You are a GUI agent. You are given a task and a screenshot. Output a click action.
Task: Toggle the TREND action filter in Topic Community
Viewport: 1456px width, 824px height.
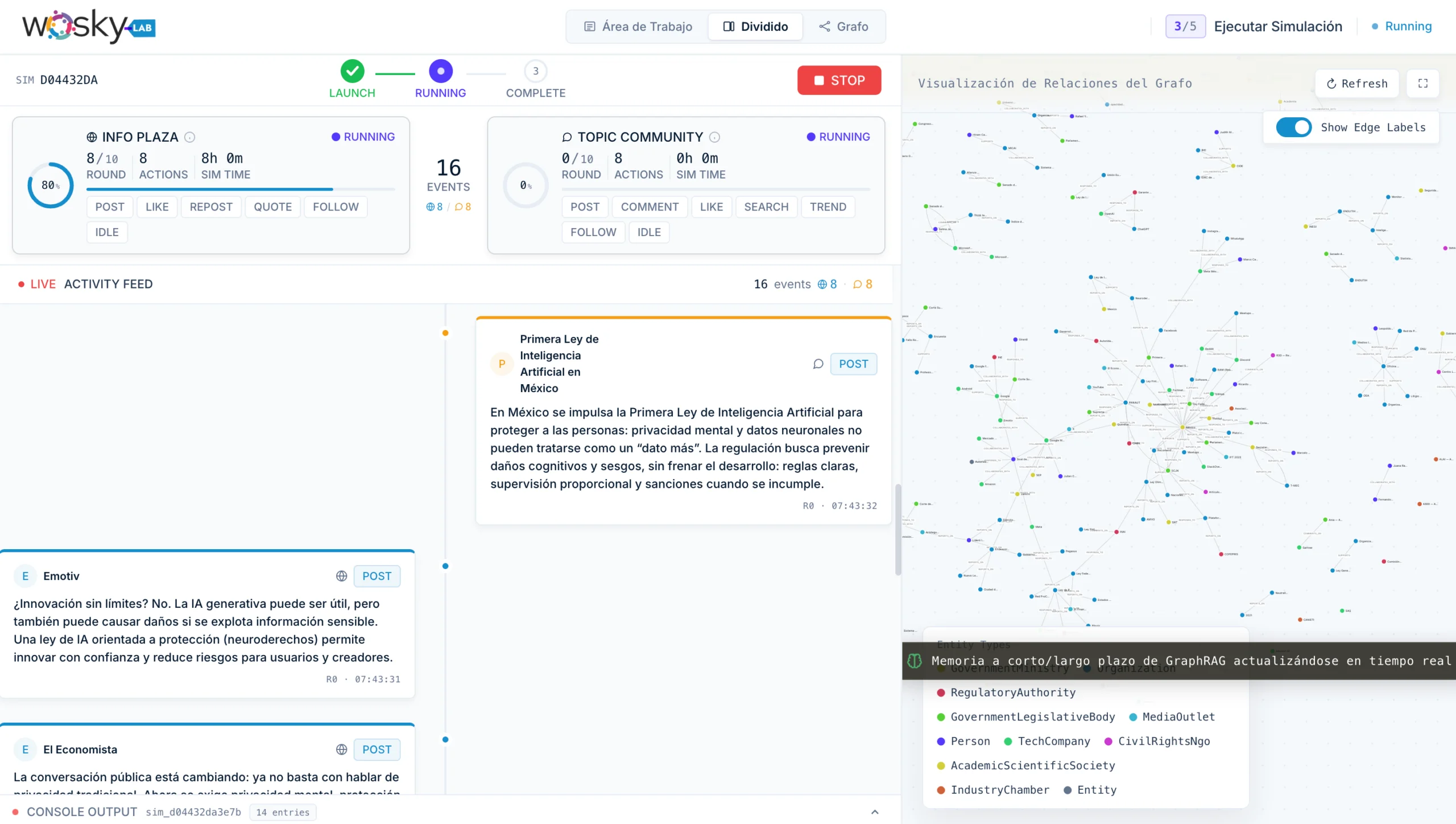coord(828,207)
